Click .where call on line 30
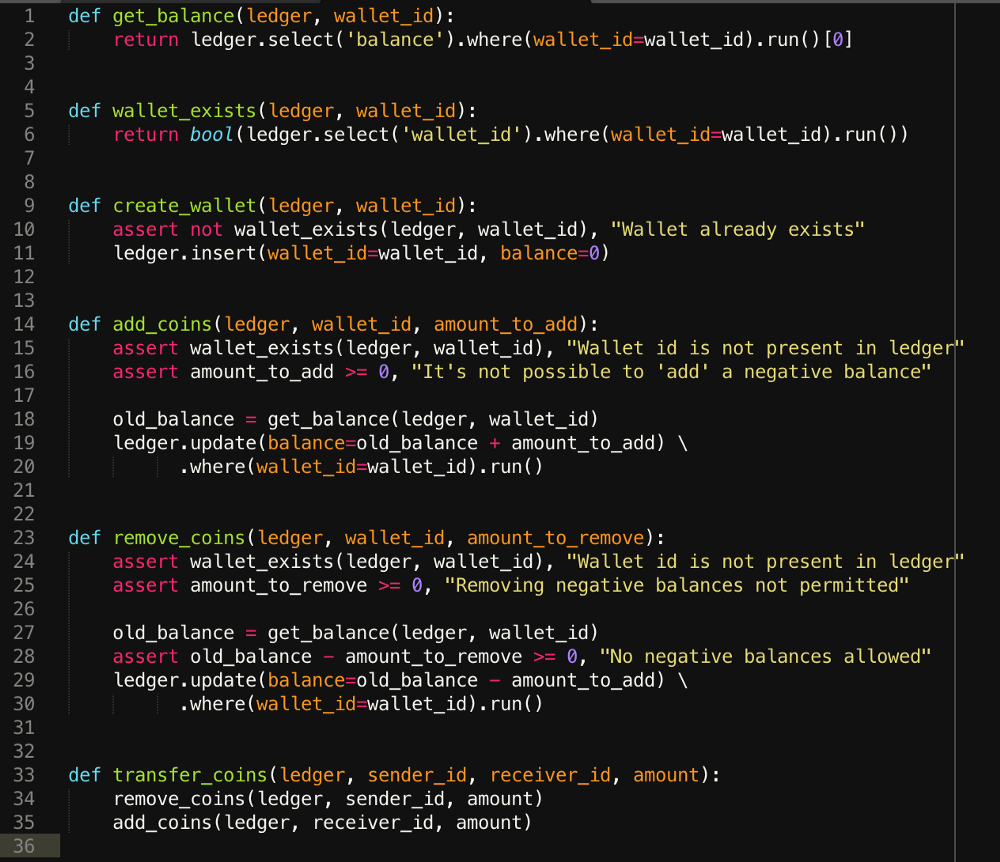Screen dimensions: 1000x862 [217, 704]
